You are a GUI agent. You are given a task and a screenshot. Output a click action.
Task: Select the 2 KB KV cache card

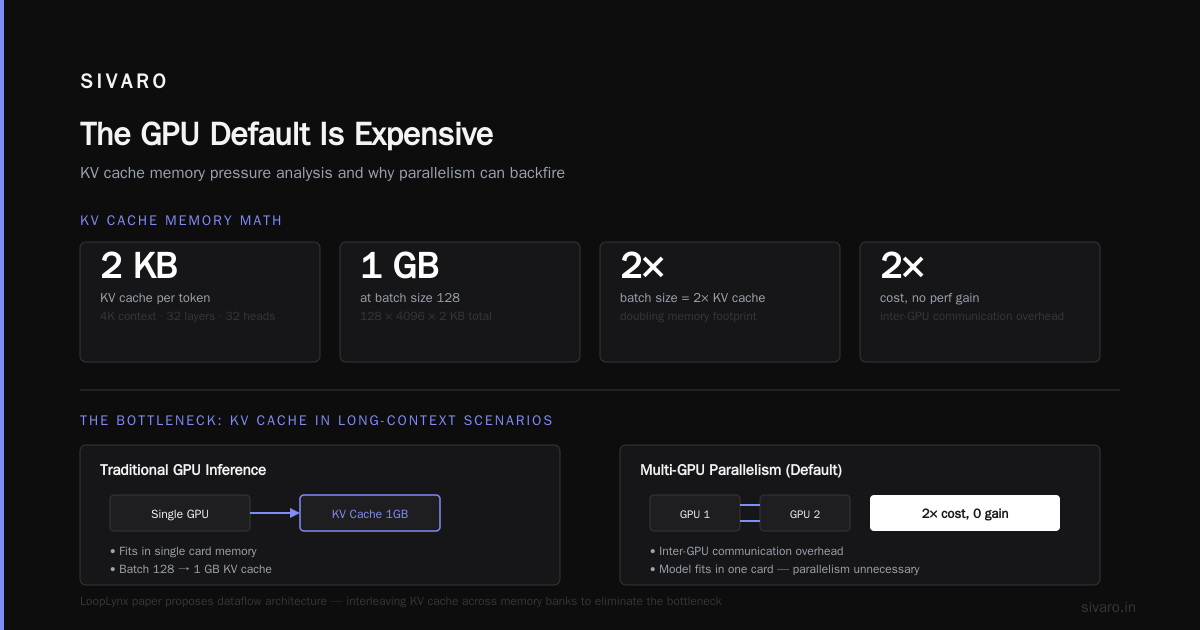(x=200, y=302)
